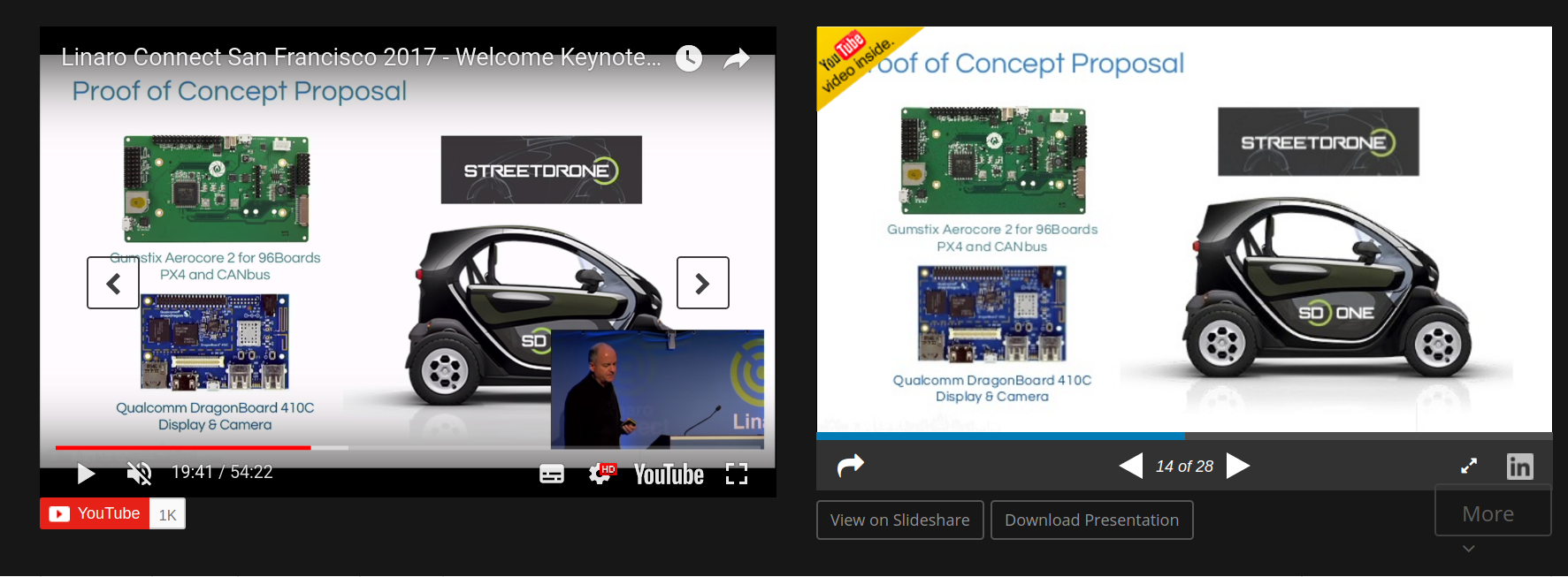Click the Watch Later clock icon
Viewport: 1568px width, 577px height.
pos(689,58)
